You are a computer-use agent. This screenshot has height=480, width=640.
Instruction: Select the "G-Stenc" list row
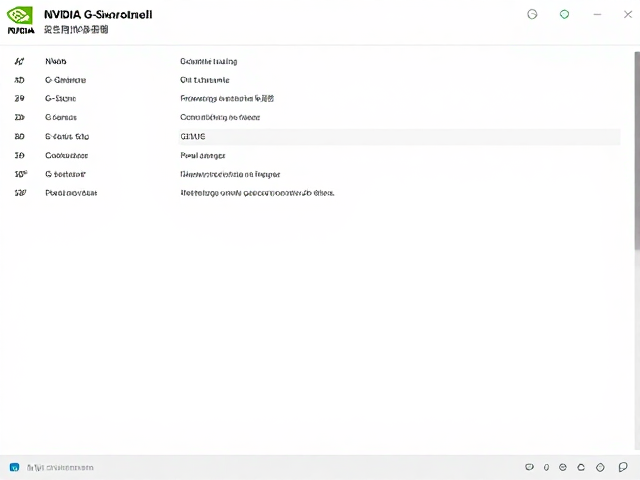pos(60,98)
